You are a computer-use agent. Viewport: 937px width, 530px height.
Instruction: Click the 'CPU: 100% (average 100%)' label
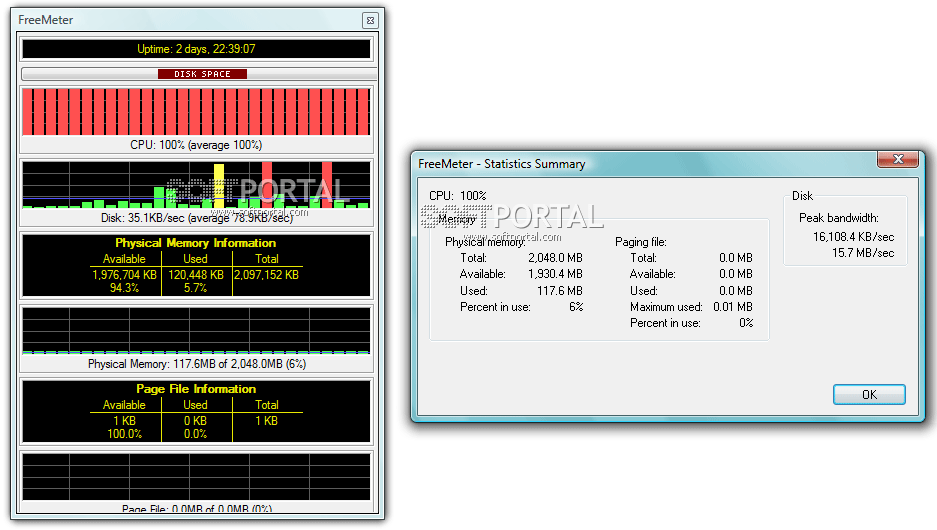pos(196,145)
